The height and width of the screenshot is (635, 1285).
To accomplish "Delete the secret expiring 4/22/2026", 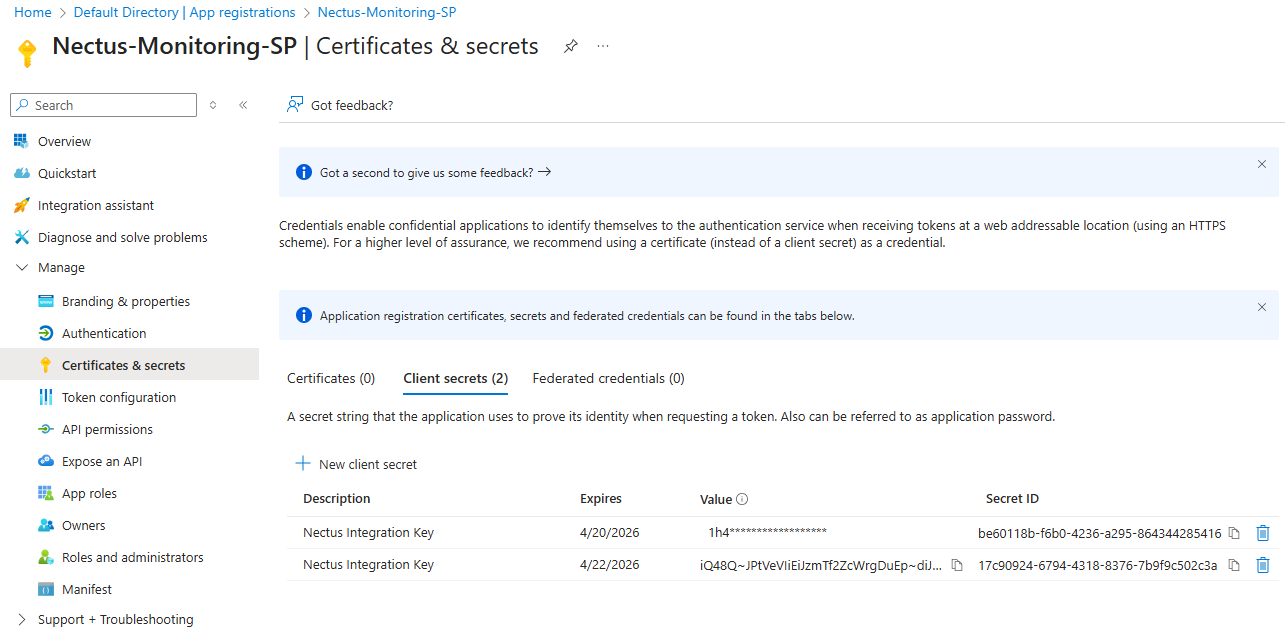I will pos(1262,565).
